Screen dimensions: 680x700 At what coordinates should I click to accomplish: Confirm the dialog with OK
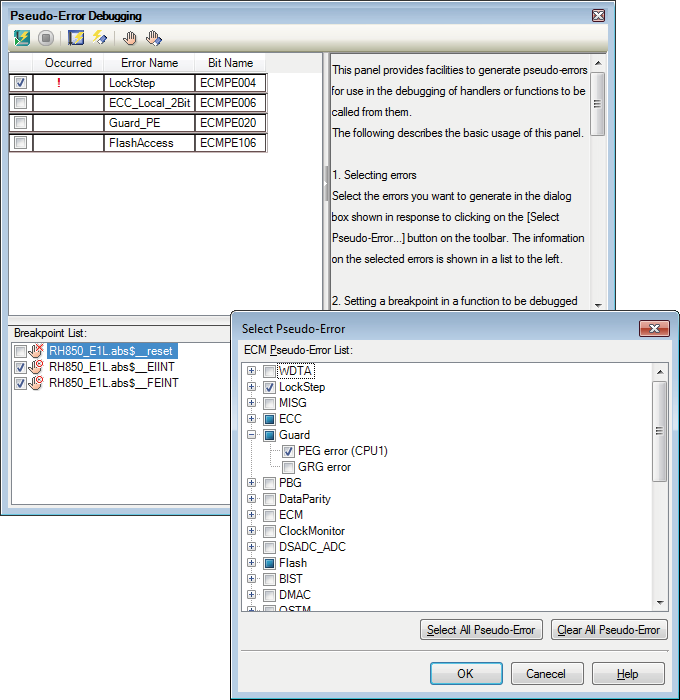(x=465, y=673)
